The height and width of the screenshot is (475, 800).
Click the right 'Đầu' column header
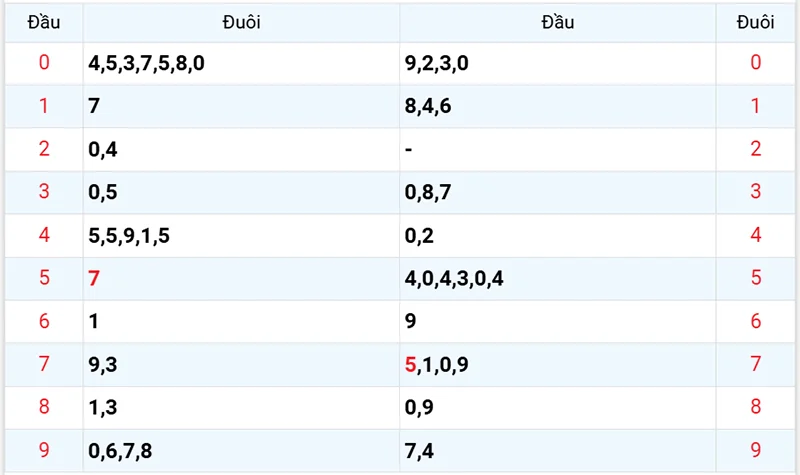[x=558, y=22]
